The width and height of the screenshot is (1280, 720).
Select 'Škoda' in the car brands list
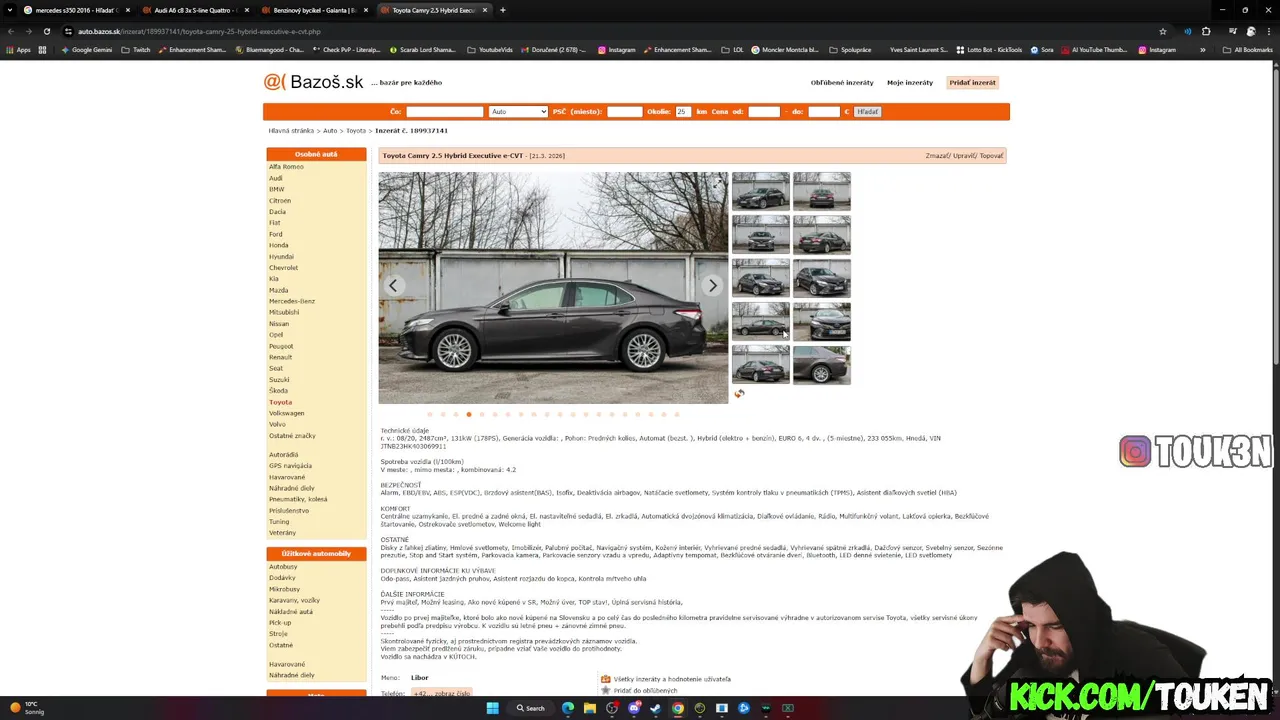tap(278, 391)
